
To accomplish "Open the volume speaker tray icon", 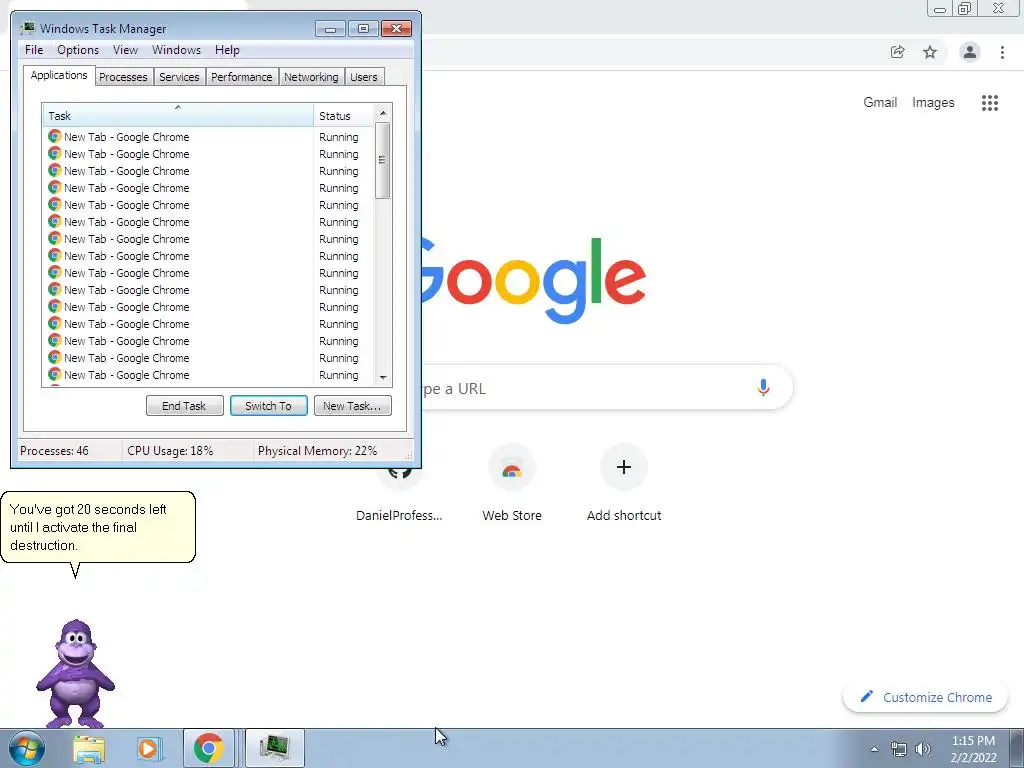I will 923,749.
